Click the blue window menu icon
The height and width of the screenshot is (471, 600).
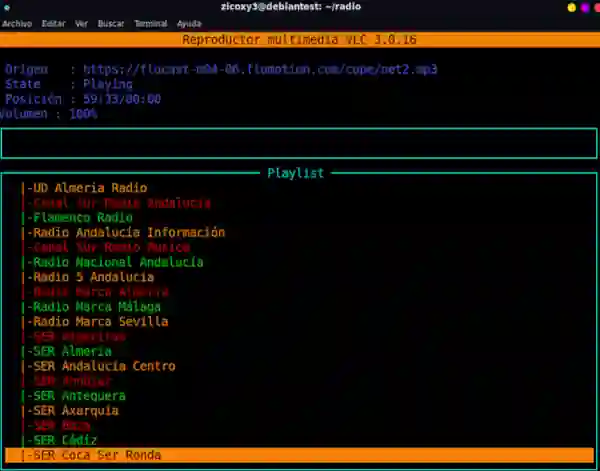point(9,7)
